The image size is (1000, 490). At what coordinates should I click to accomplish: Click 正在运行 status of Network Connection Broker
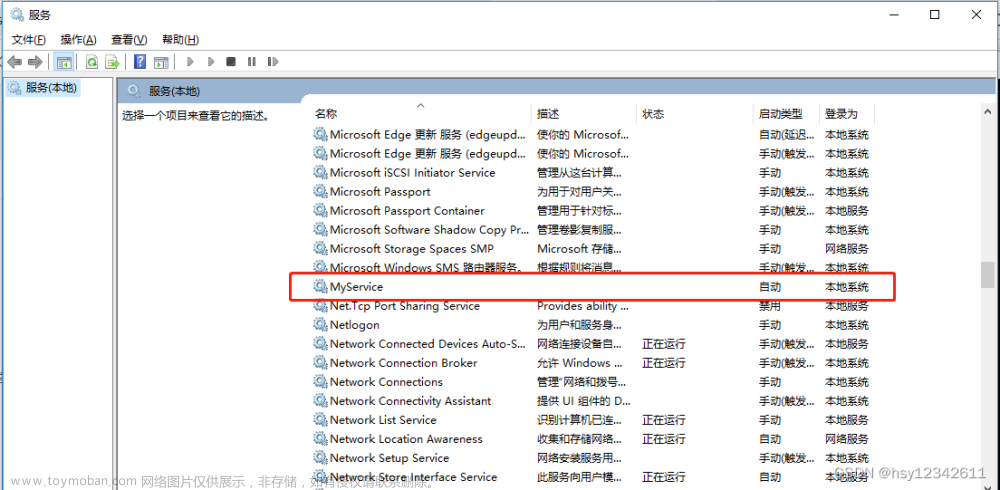pos(664,363)
